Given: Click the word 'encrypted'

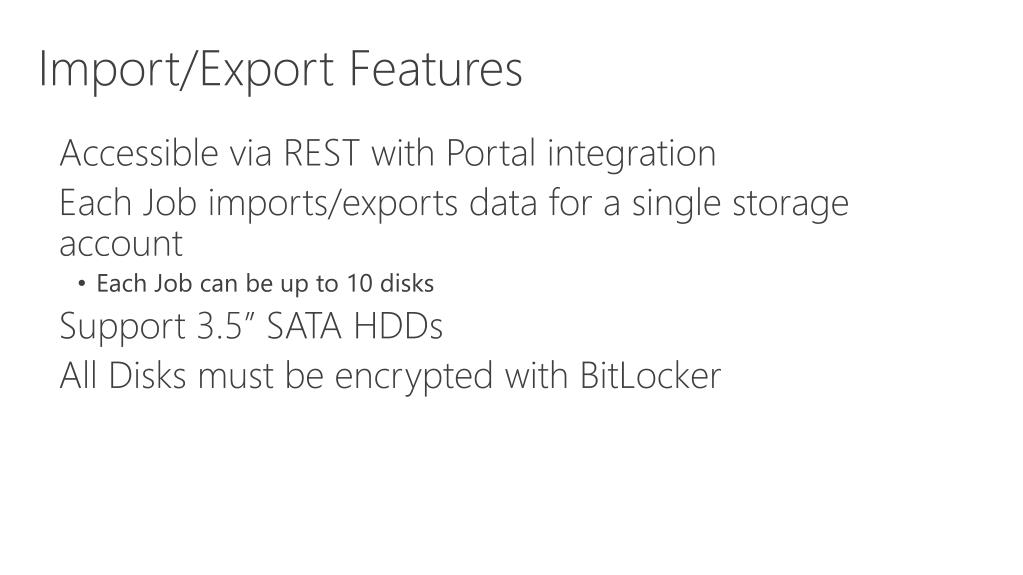Looking at the screenshot, I should (414, 377).
